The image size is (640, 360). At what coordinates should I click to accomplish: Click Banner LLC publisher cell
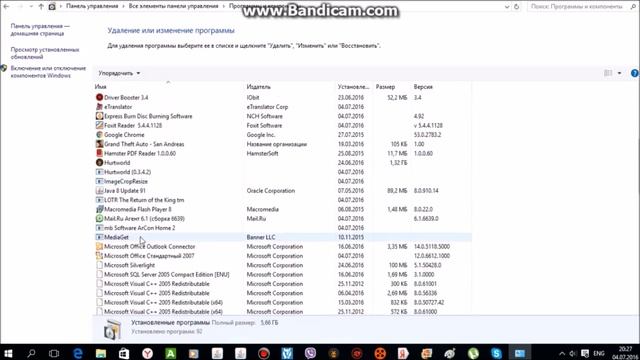[x=261, y=237]
